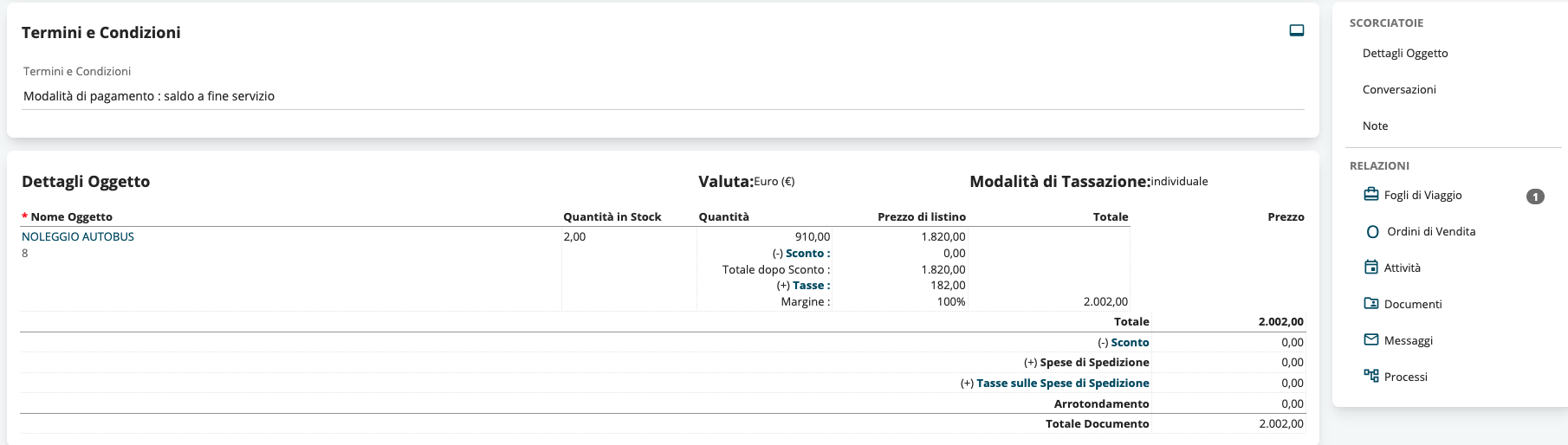Collapse the Termini e Condizioni block icon

pos(1296,30)
